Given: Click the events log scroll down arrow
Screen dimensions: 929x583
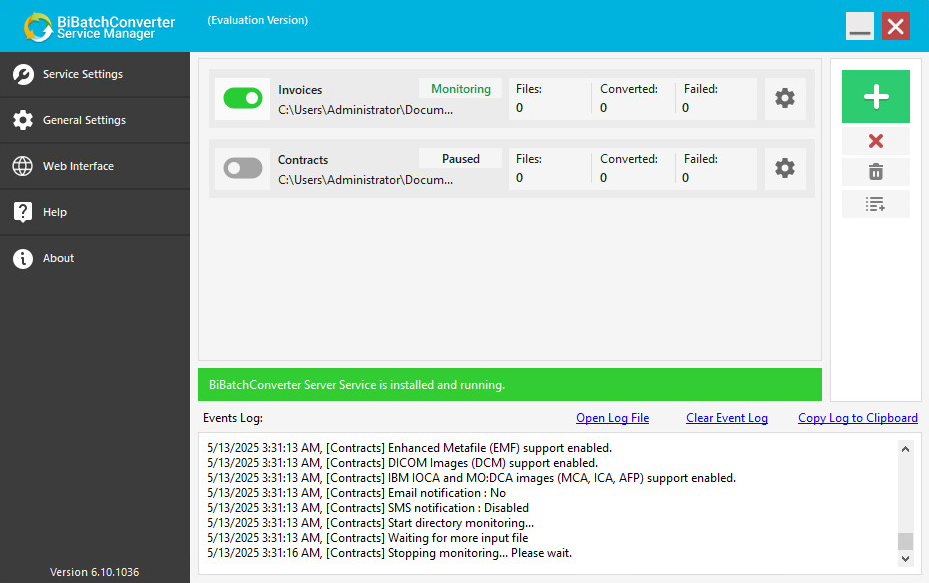Looking at the screenshot, I should 905,558.
